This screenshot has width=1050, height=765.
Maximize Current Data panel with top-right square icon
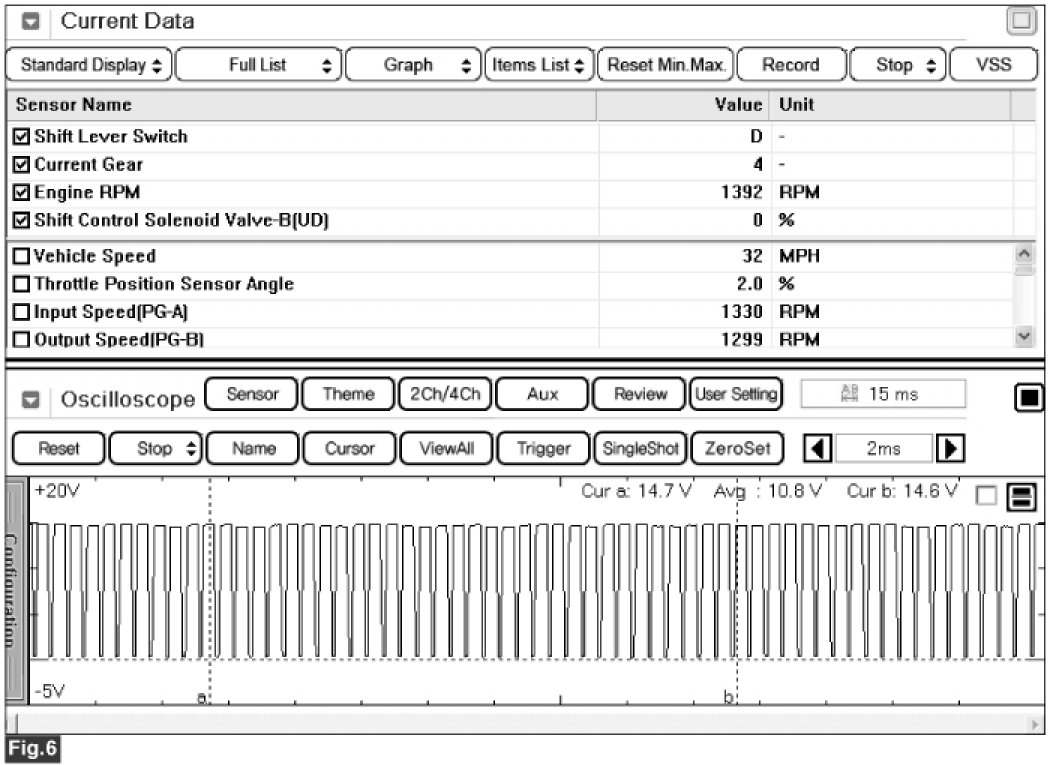click(1020, 22)
